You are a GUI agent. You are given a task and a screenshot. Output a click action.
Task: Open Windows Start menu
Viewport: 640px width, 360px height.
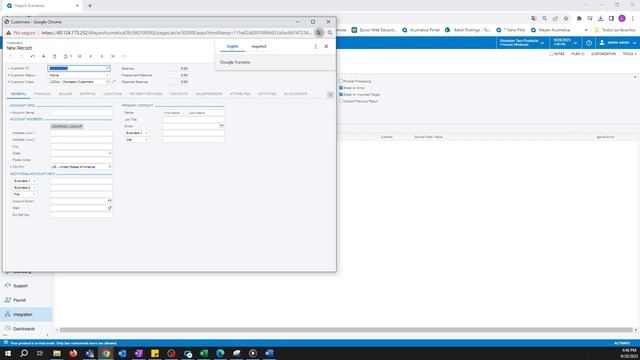click(8, 353)
